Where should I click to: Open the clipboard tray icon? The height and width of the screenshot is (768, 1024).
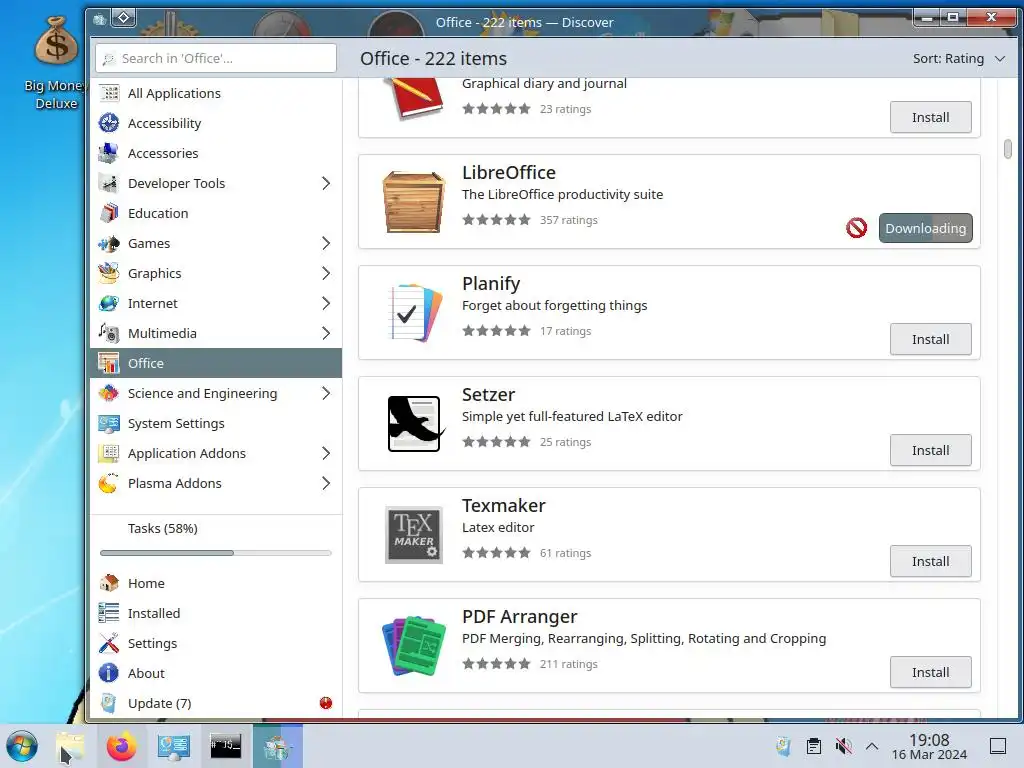[x=814, y=746]
